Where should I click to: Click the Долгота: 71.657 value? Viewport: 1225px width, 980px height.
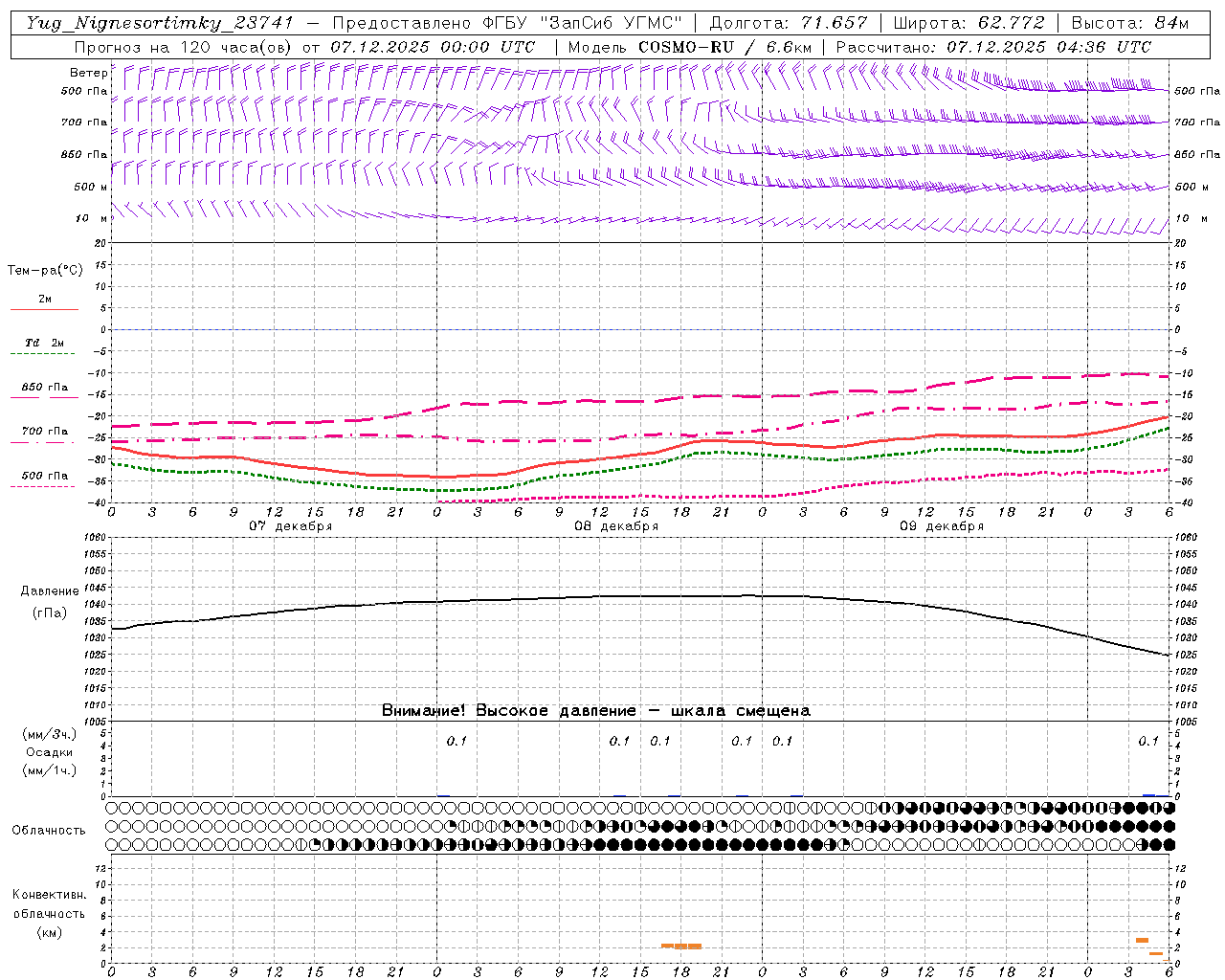coord(789,24)
